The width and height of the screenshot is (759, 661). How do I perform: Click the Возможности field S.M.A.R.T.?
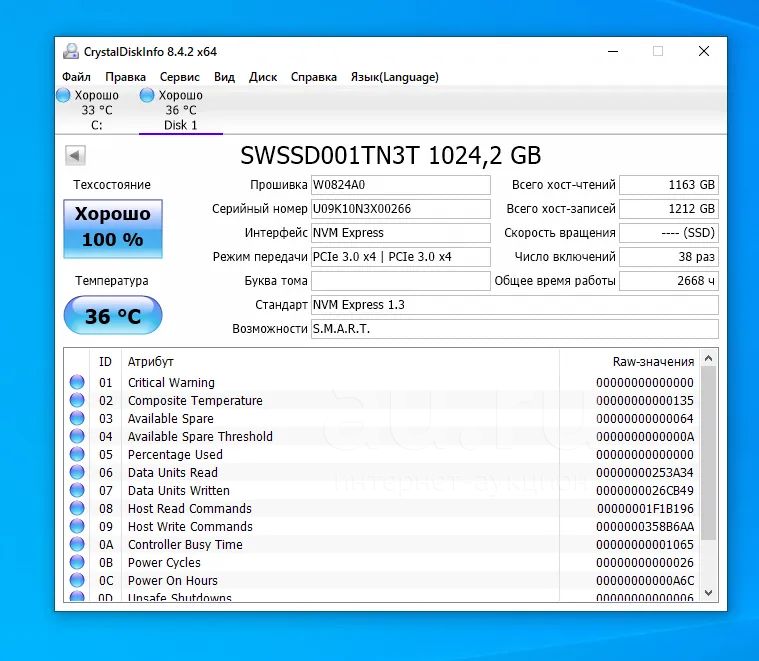click(515, 329)
